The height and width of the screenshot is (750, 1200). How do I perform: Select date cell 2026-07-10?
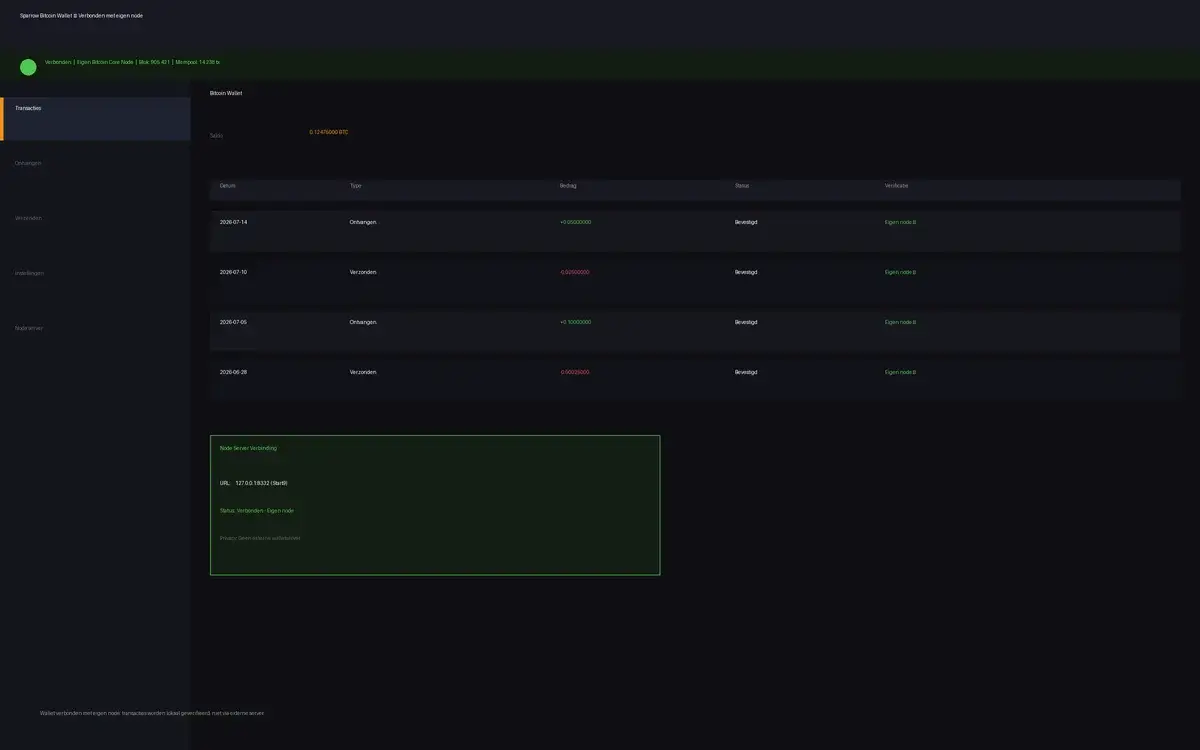[233, 272]
